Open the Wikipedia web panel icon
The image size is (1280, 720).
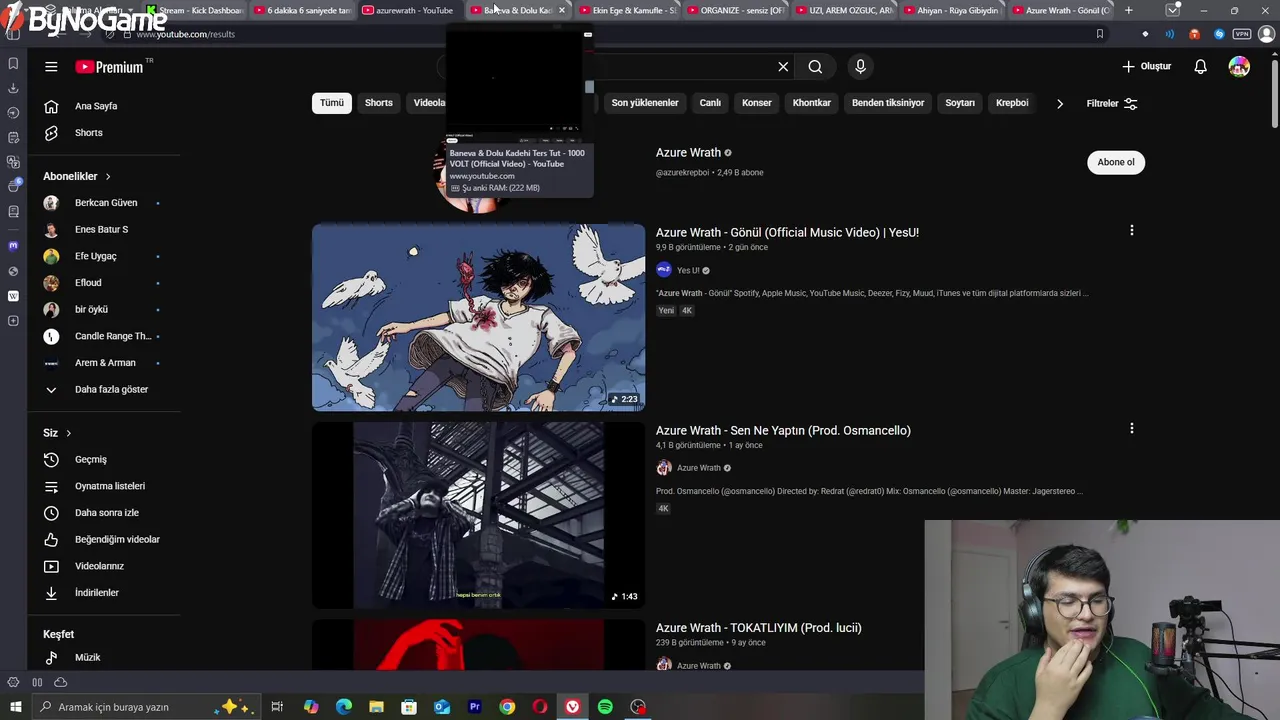(x=13, y=296)
